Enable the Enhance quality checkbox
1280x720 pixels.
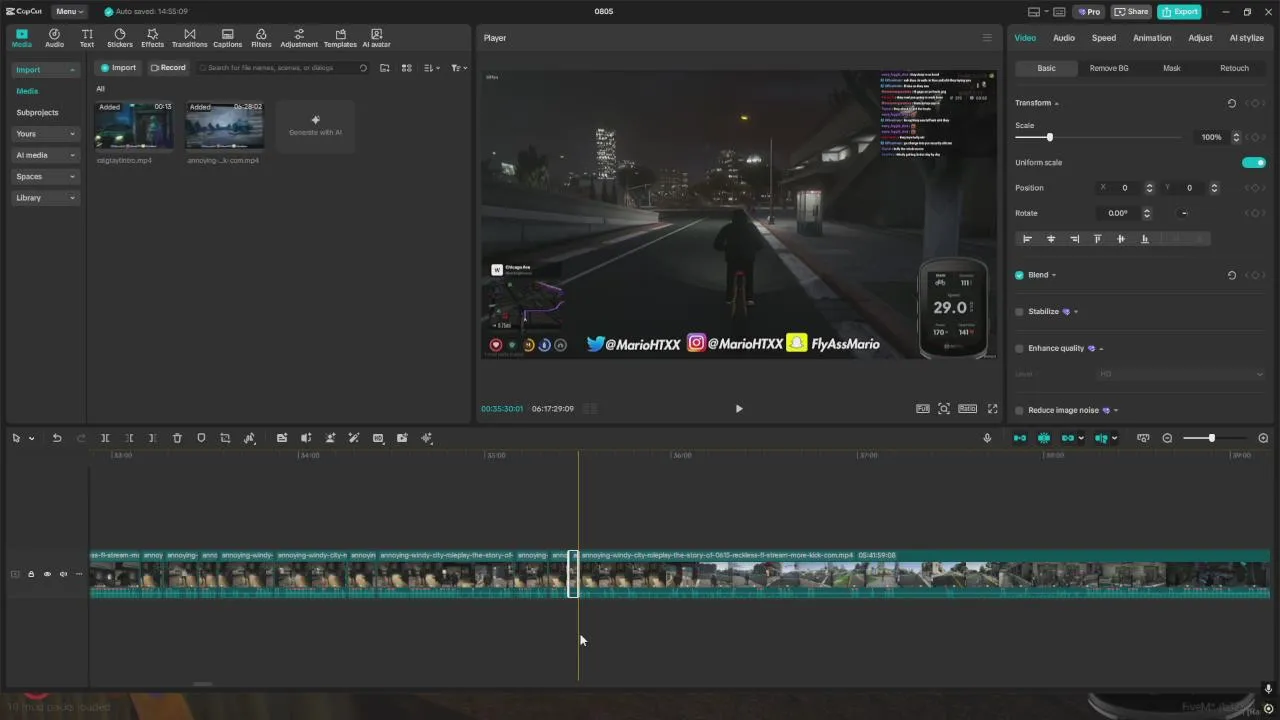pyautogui.click(x=1019, y=348)
